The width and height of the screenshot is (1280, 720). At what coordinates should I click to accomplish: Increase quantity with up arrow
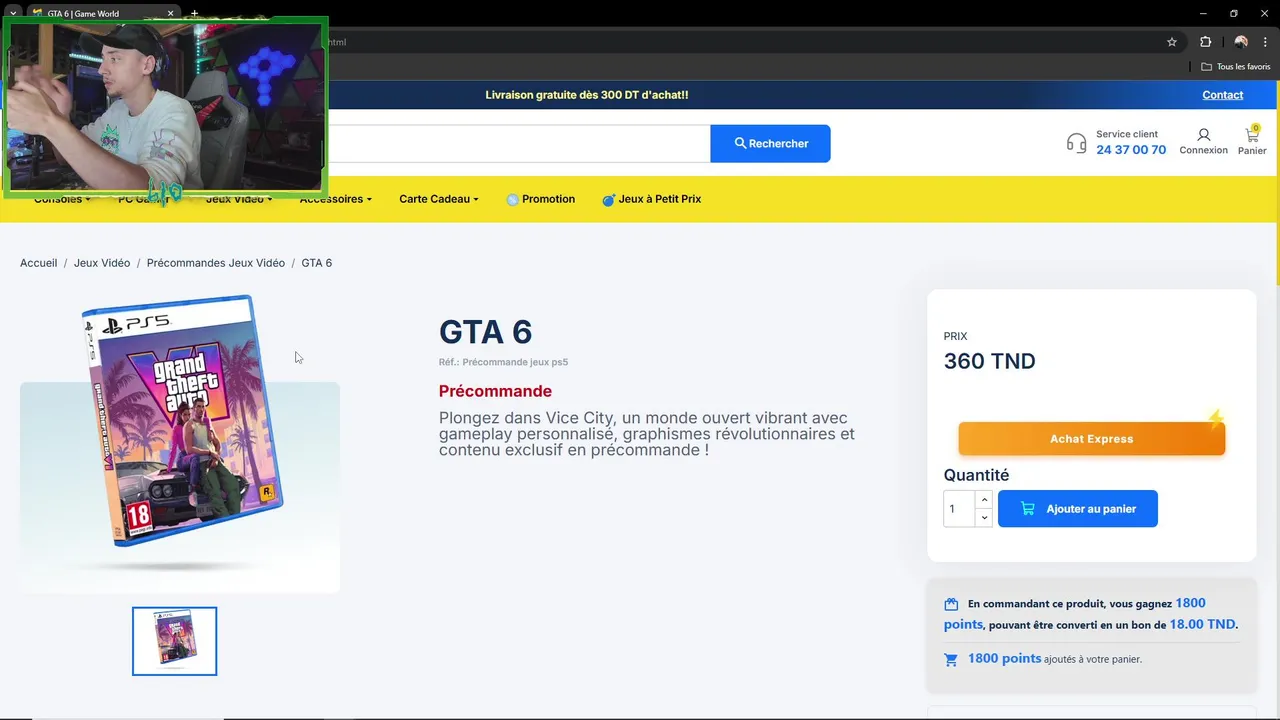(984, 499)
